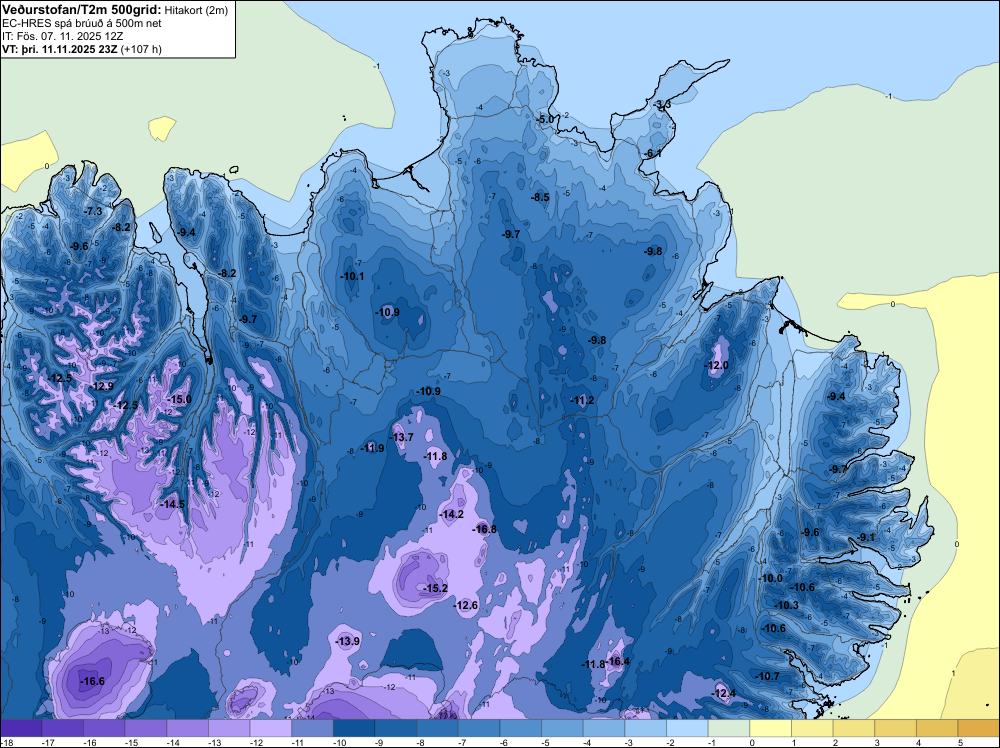Screen dimensions: 1000x748
Task: Click the -14.2 temperature value on the map
Action: [452, 515]
